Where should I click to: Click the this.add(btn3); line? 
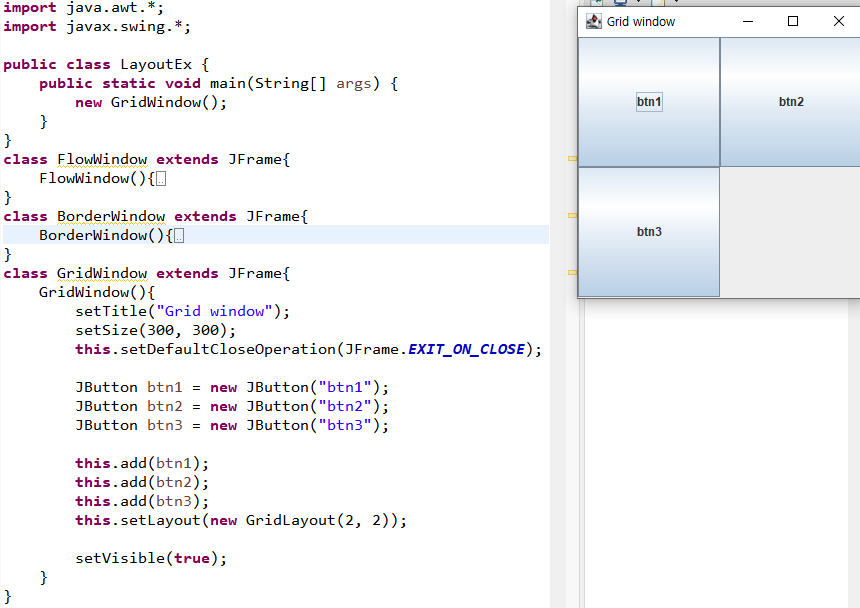pyautogui.click(x=142, y=501)
